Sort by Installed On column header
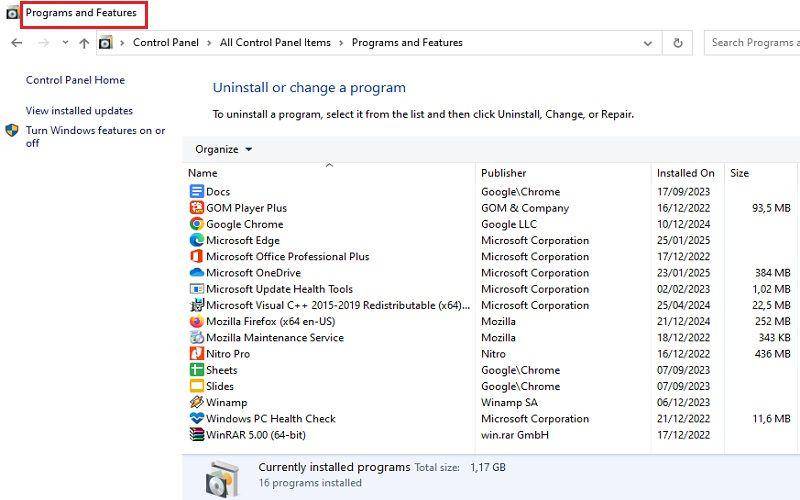Screen dimensions: 800x500 coord(687,173)
